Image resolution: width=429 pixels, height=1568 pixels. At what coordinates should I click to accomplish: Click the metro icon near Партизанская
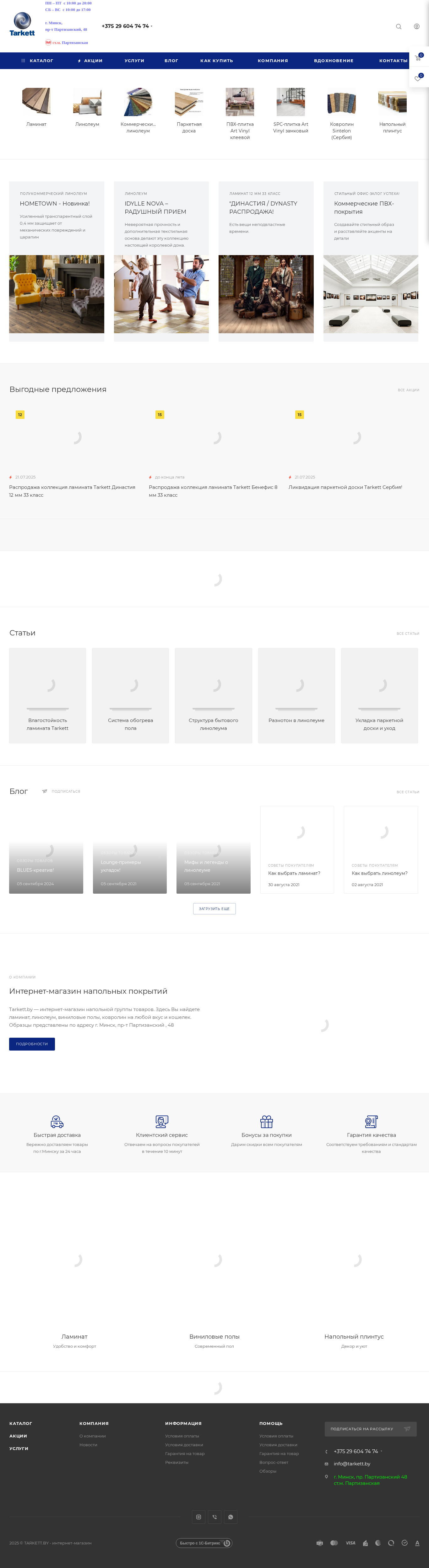point(48,43)
